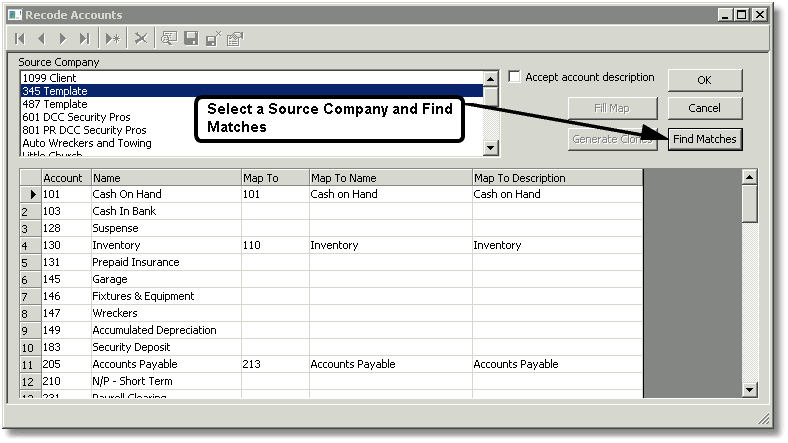Screen dimensions: 788x443
Task: Select 801 PR DCC Security Pros company
Action: click(x=251, y=130)
